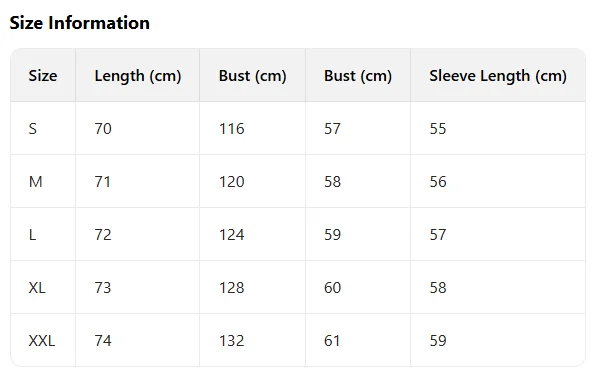Screen dimensions: 607x377
Task: Click the bust value 116
Action: (231, 129)
